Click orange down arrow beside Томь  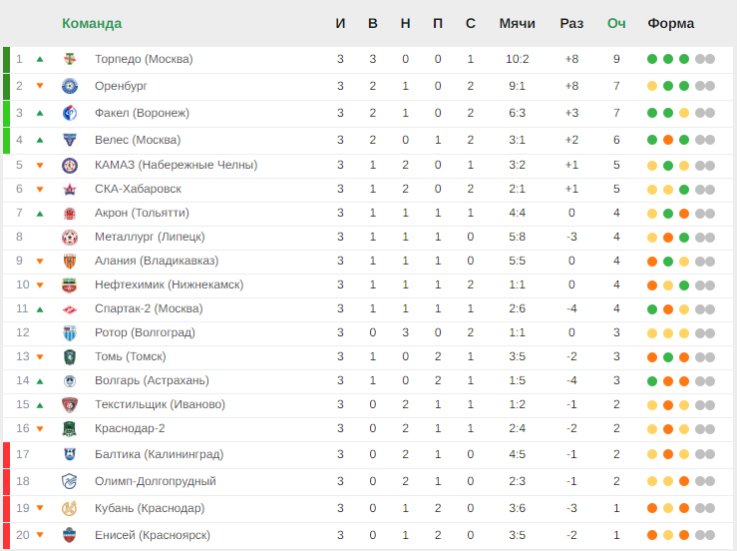pos(40,357)
